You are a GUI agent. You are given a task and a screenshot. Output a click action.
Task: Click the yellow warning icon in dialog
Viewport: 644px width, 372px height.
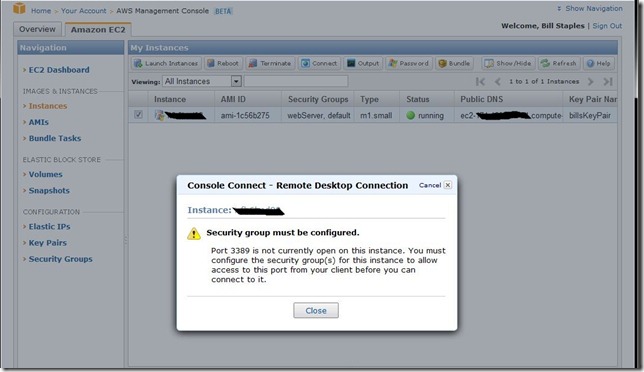pos(194,234)
